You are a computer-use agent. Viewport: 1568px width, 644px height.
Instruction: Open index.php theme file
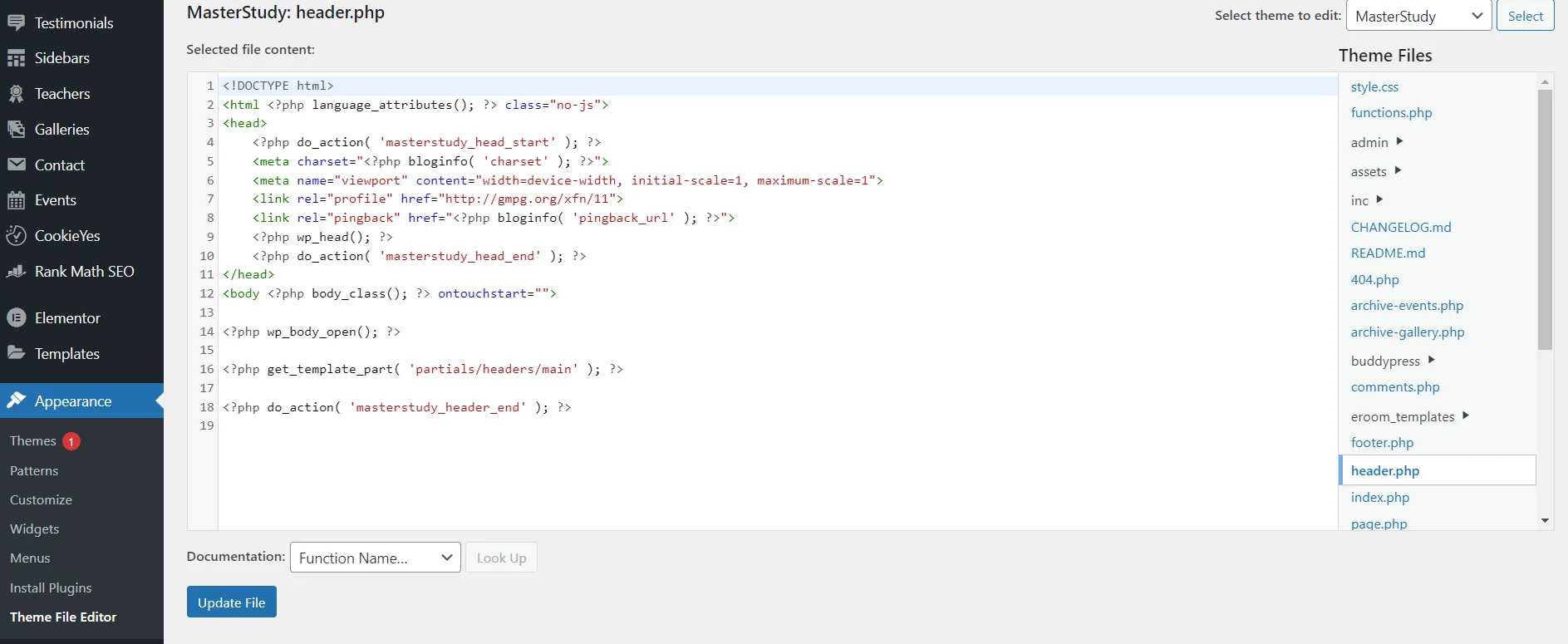click(1380, 497)
